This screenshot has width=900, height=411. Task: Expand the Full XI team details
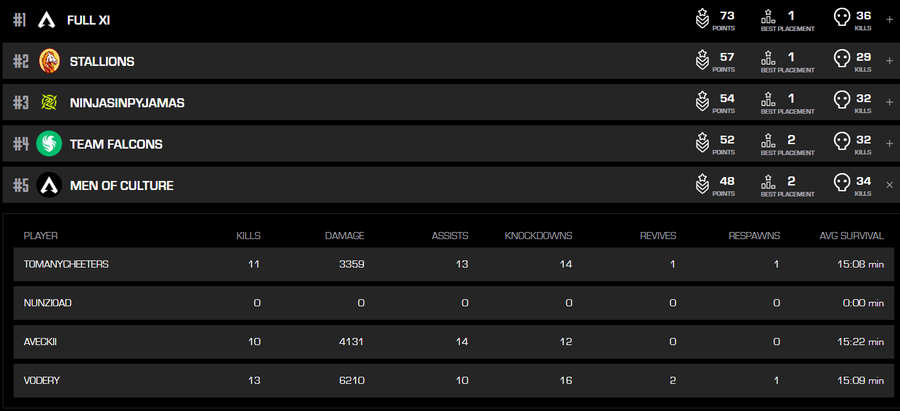(x=890, y=20)
